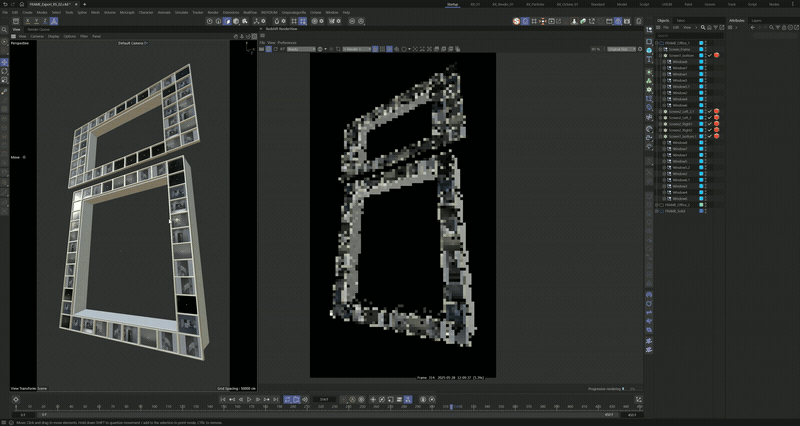Click the current frame field in timeline controls

(324, 399)
